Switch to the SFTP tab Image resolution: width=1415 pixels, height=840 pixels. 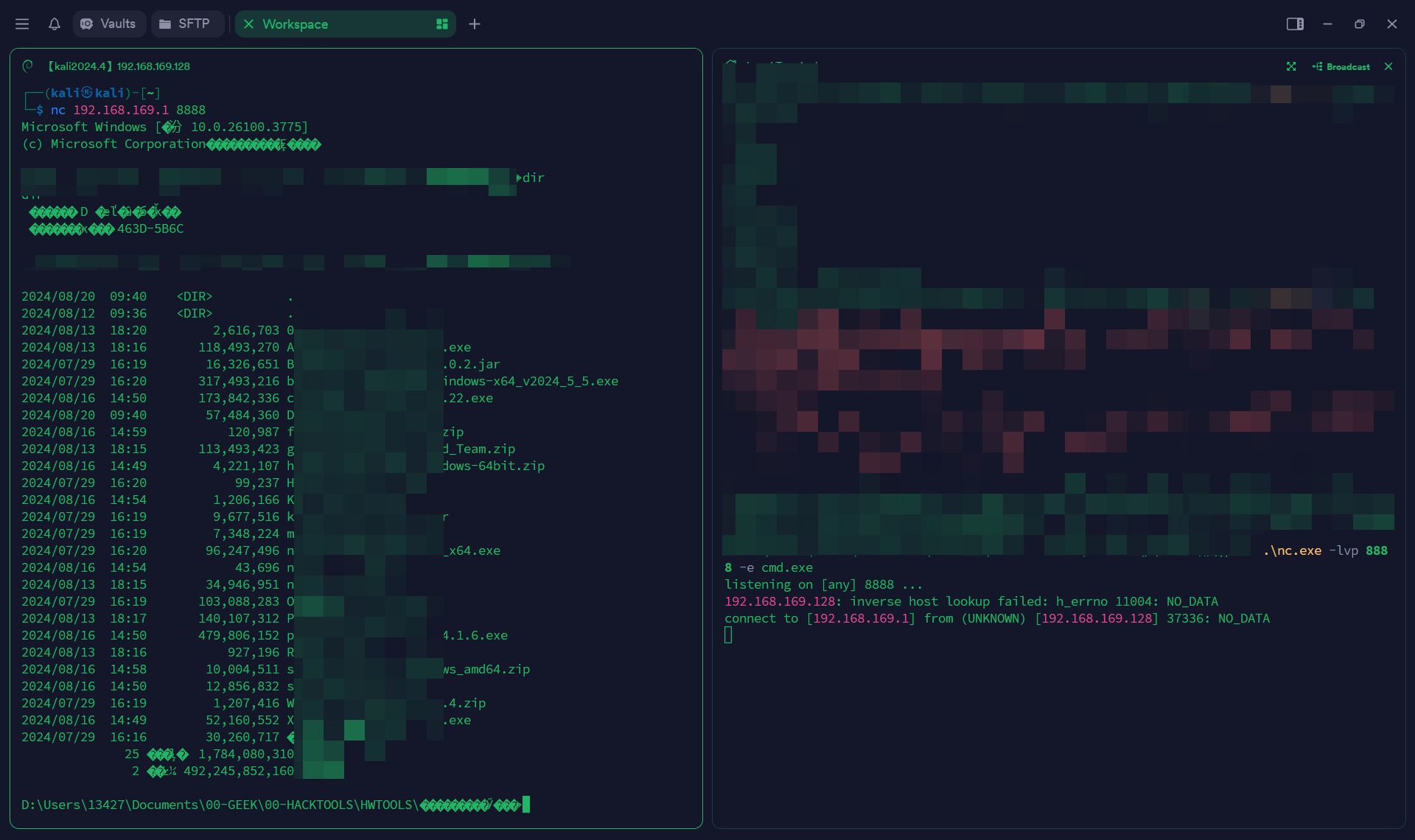click(x=187, y=24)
